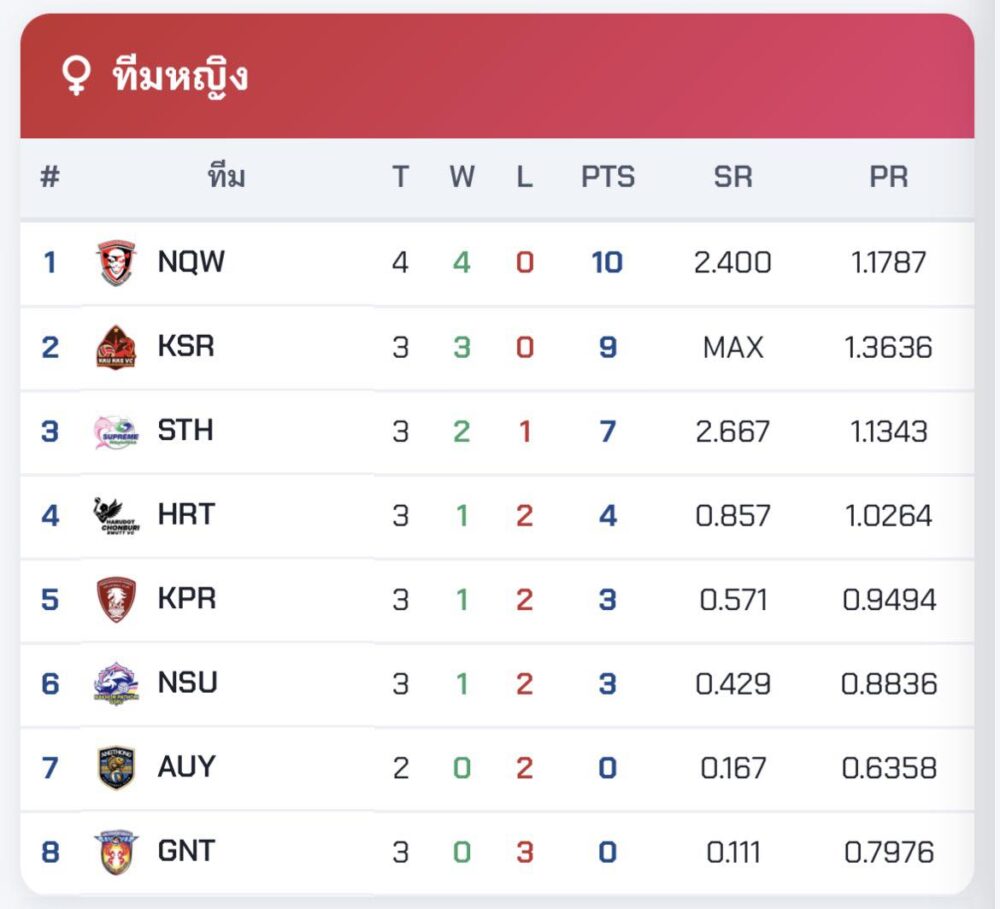Click the AUY Angthong team logo
This screenshot has height=909, width=1000.
tap(117, 767)
